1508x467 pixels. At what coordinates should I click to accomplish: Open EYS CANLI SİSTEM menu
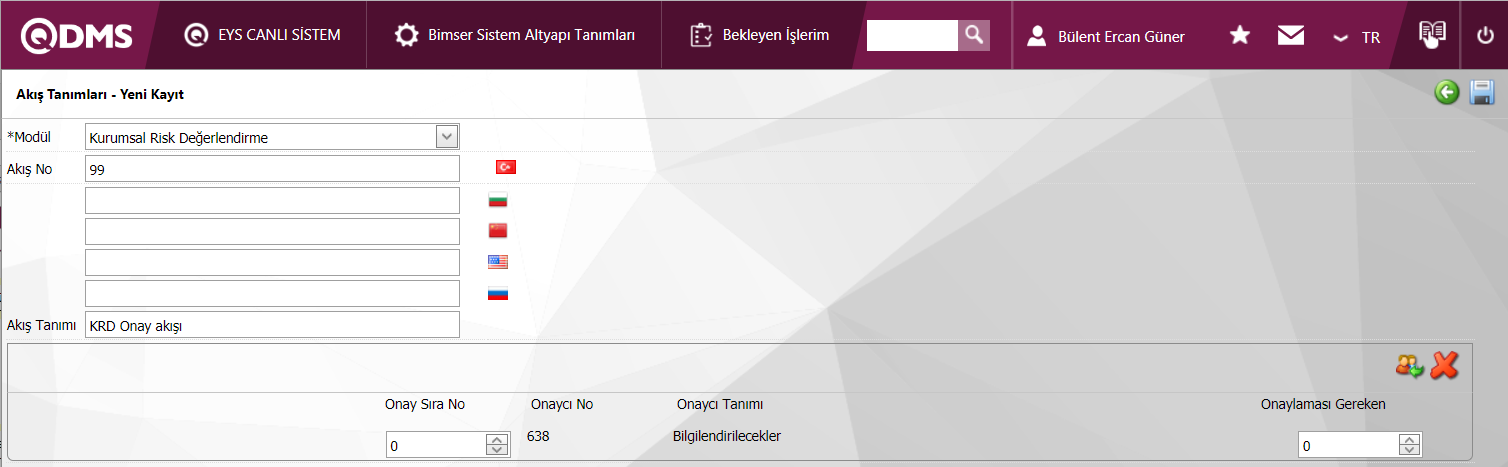click(263, 35)
